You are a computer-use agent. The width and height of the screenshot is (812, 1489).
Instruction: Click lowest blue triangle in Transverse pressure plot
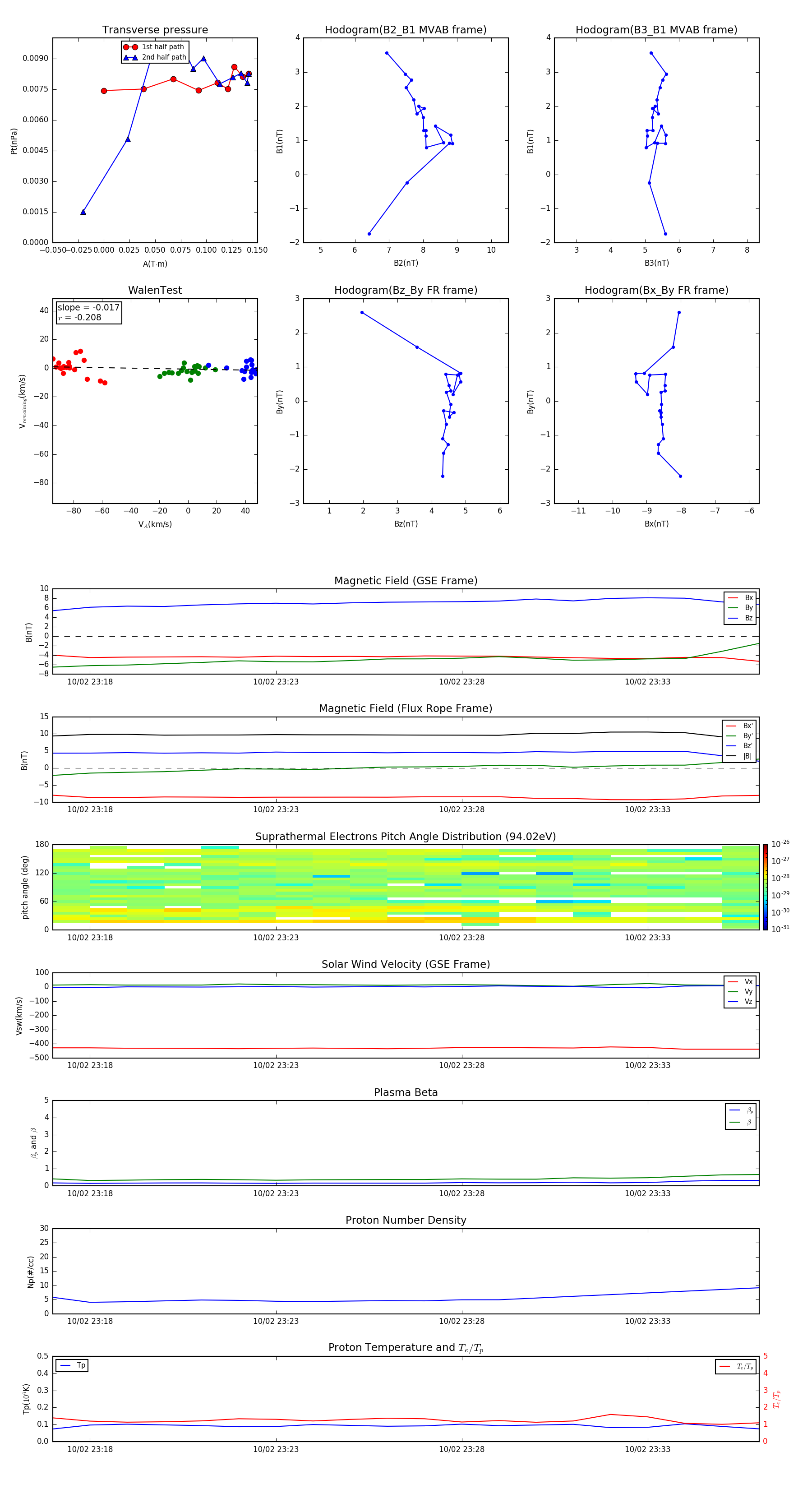pos(83,212)
